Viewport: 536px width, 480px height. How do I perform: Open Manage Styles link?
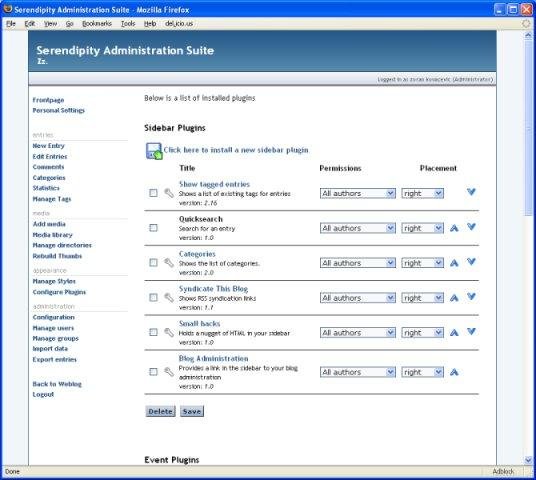tap(54, 281)
